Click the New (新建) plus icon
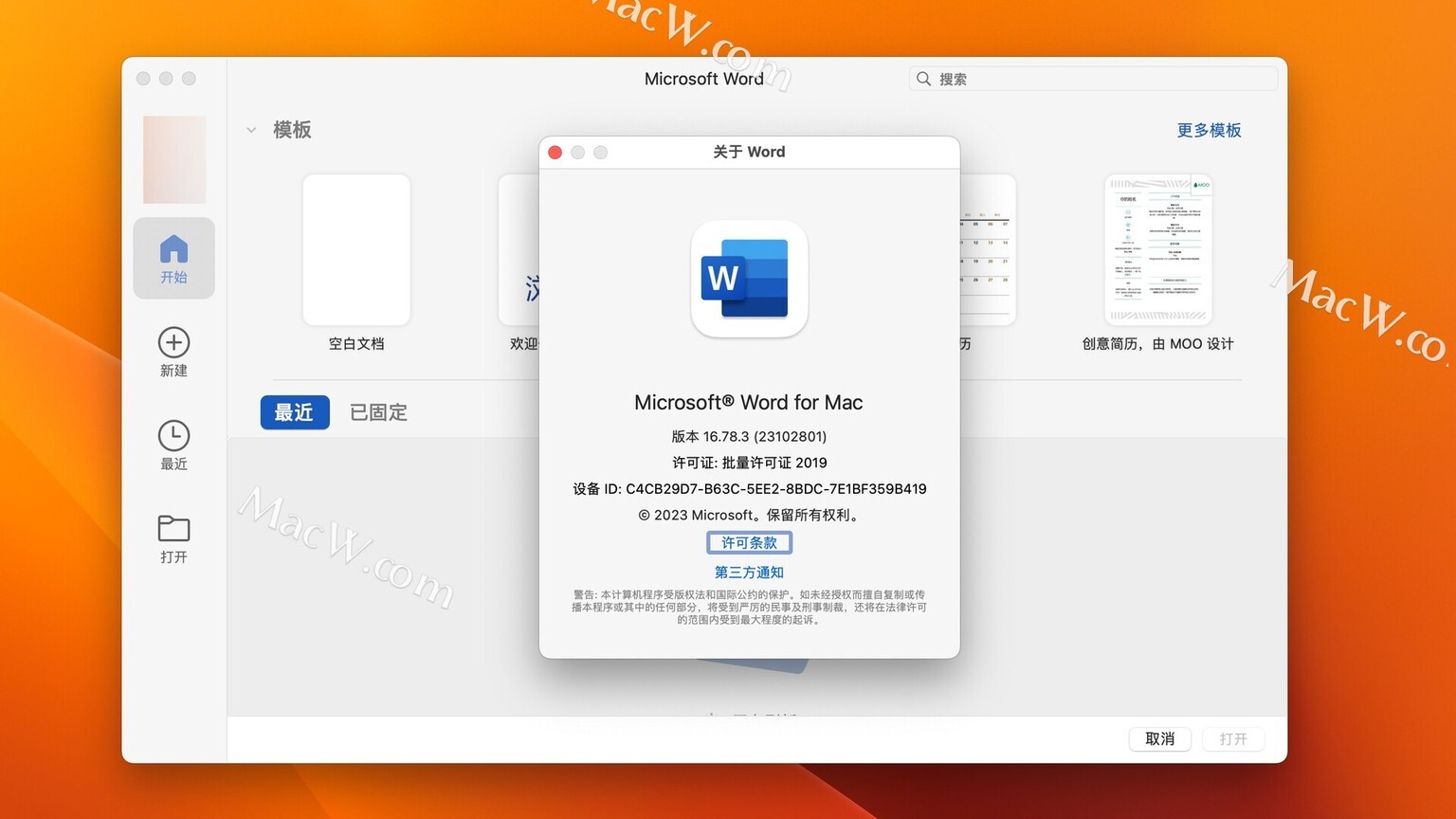 [x=173, y=342]
